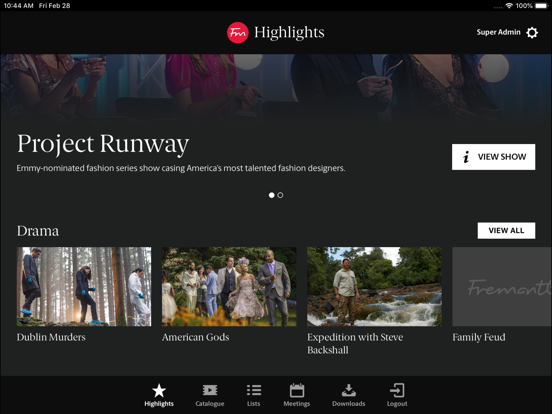Click the Project Runway heading

[103, 144]
